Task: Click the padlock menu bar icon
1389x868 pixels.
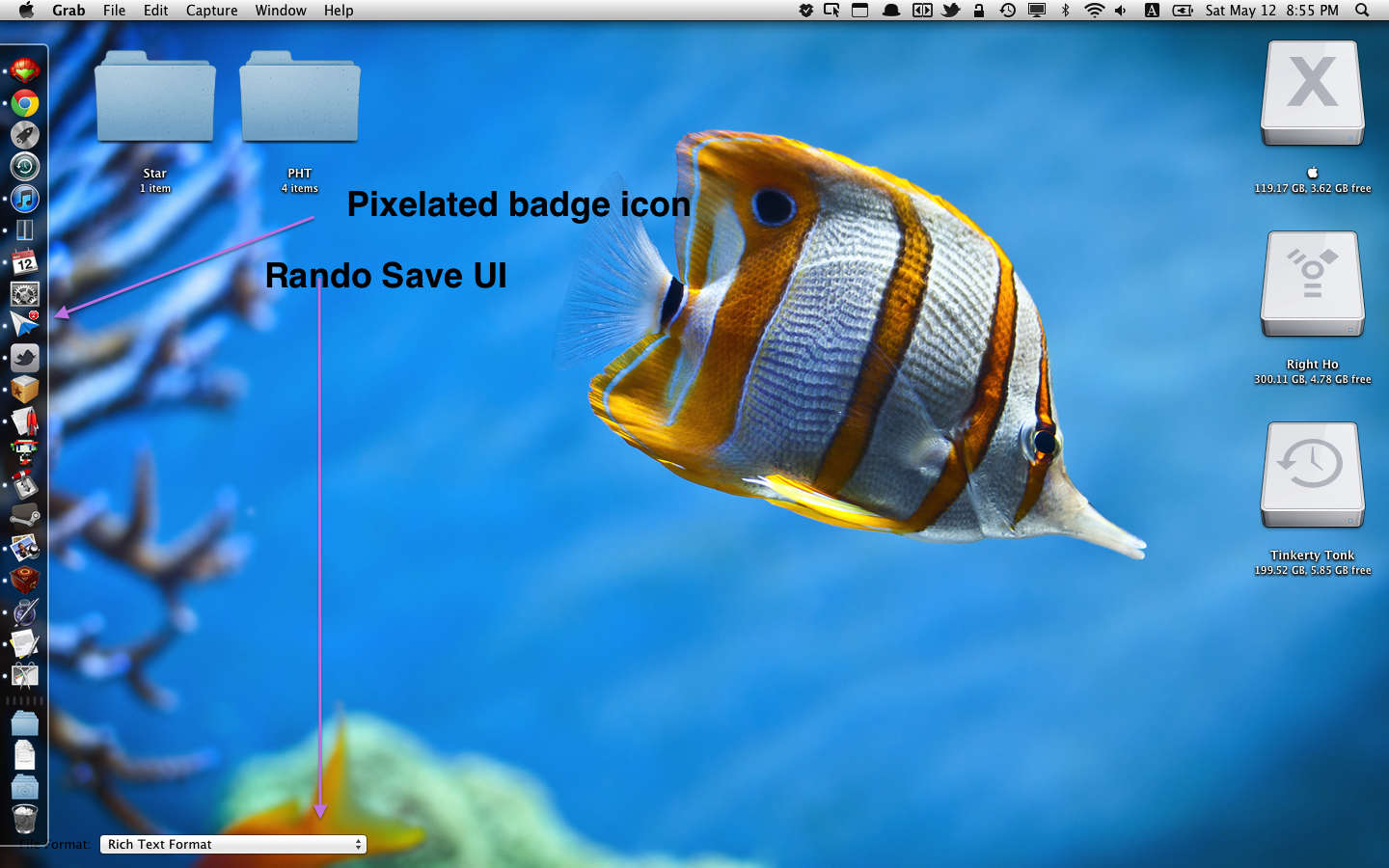Action: [979, 11]
